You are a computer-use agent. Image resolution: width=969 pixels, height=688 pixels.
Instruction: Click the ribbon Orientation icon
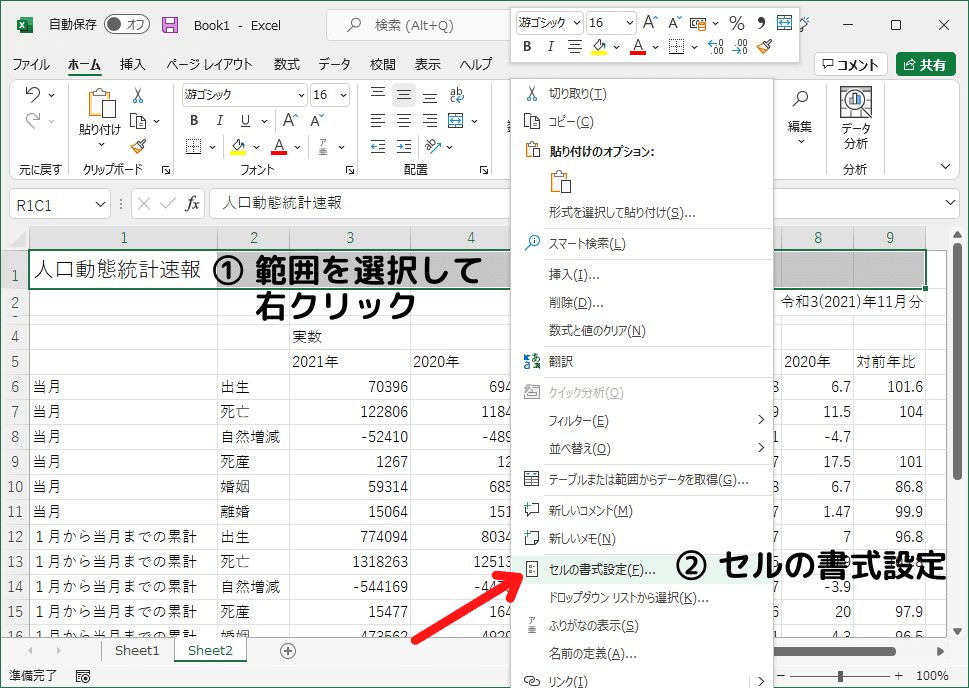[x=433, y=147]
